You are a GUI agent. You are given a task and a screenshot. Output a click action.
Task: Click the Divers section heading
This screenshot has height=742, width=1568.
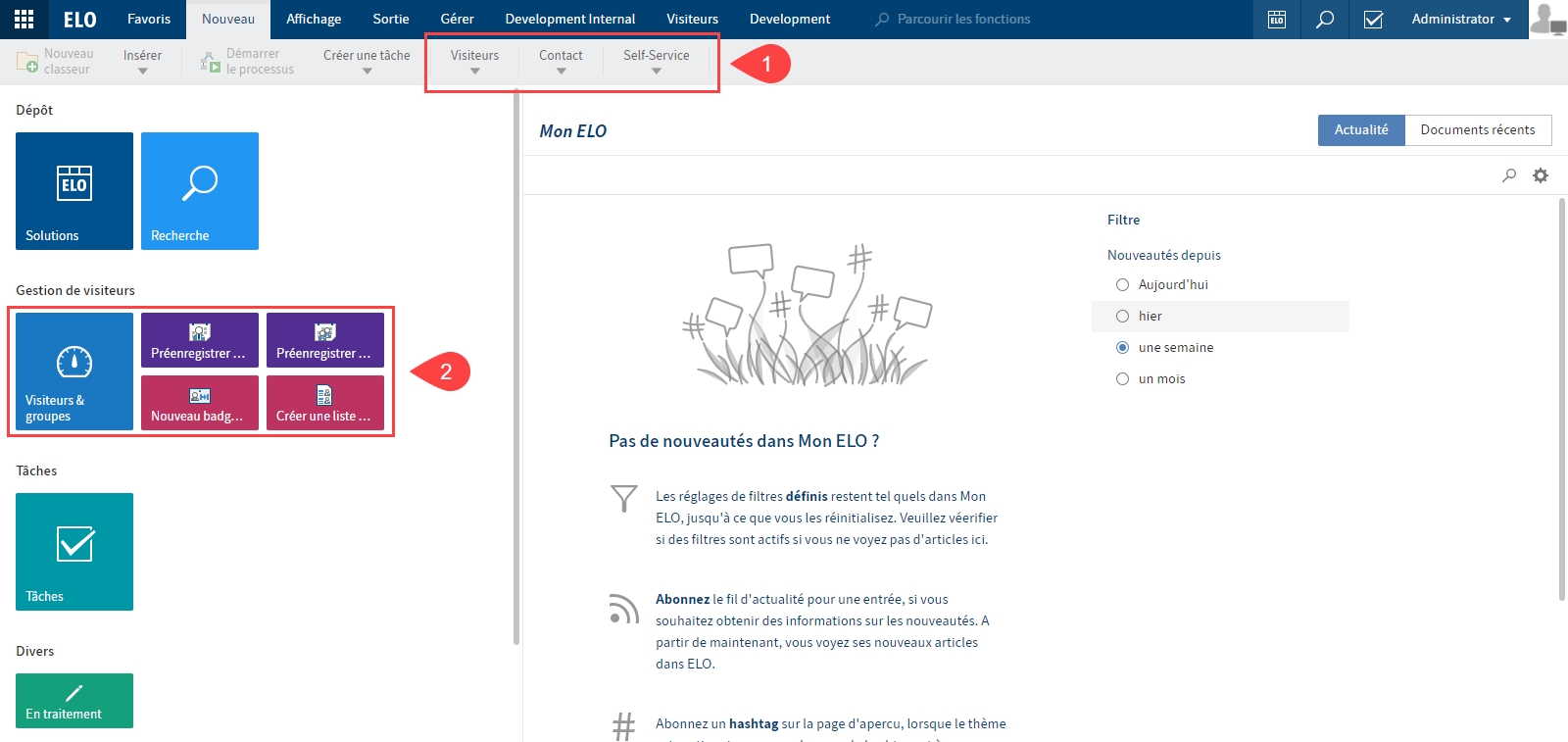coord(35,651)
